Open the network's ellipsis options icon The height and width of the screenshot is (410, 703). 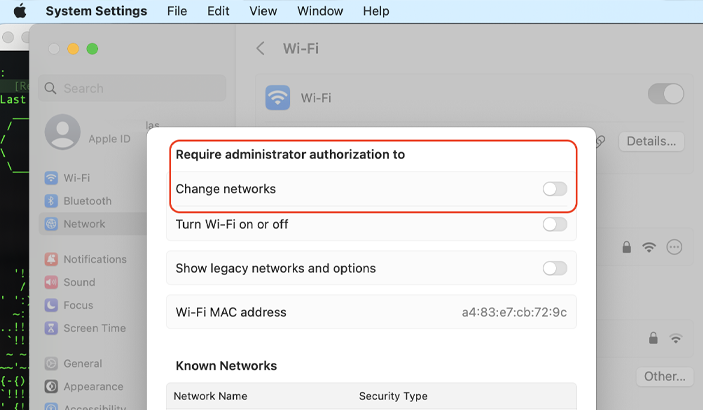coord(674,247)
